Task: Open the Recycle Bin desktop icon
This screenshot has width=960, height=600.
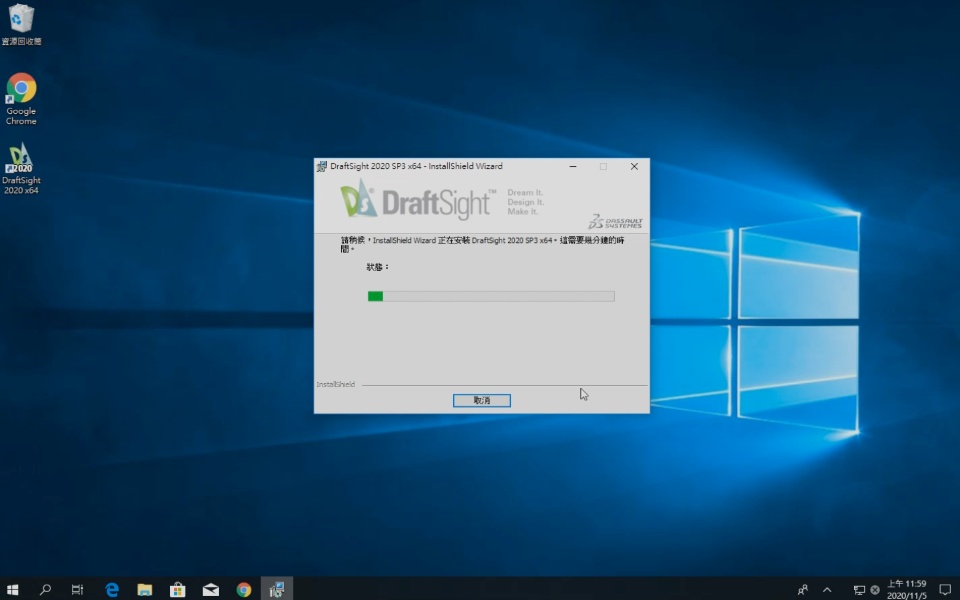Action: point(21,24)
